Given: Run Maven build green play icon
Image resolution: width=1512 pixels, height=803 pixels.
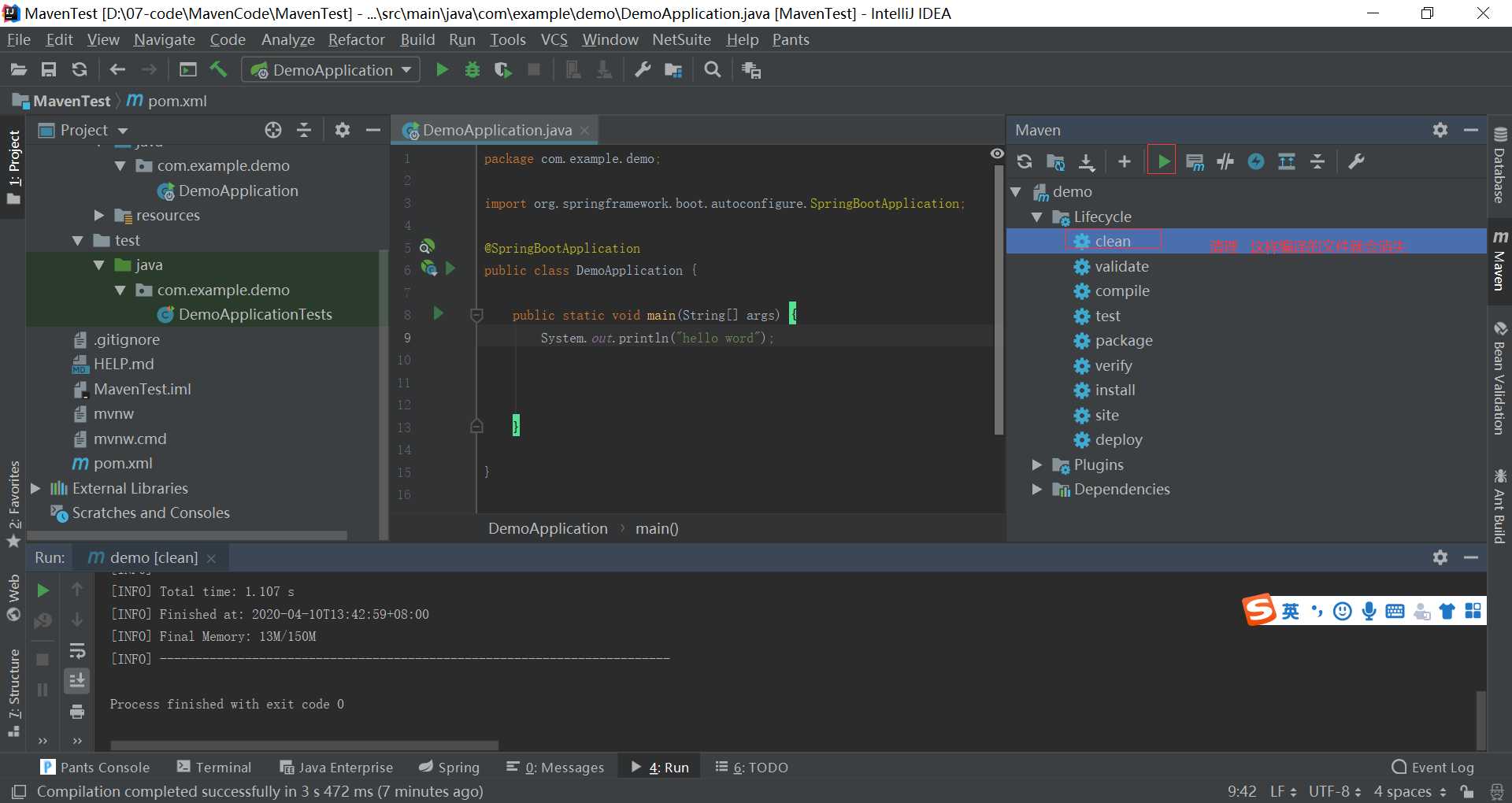Looking at the screenshot, I should (x=1162, y=161).
